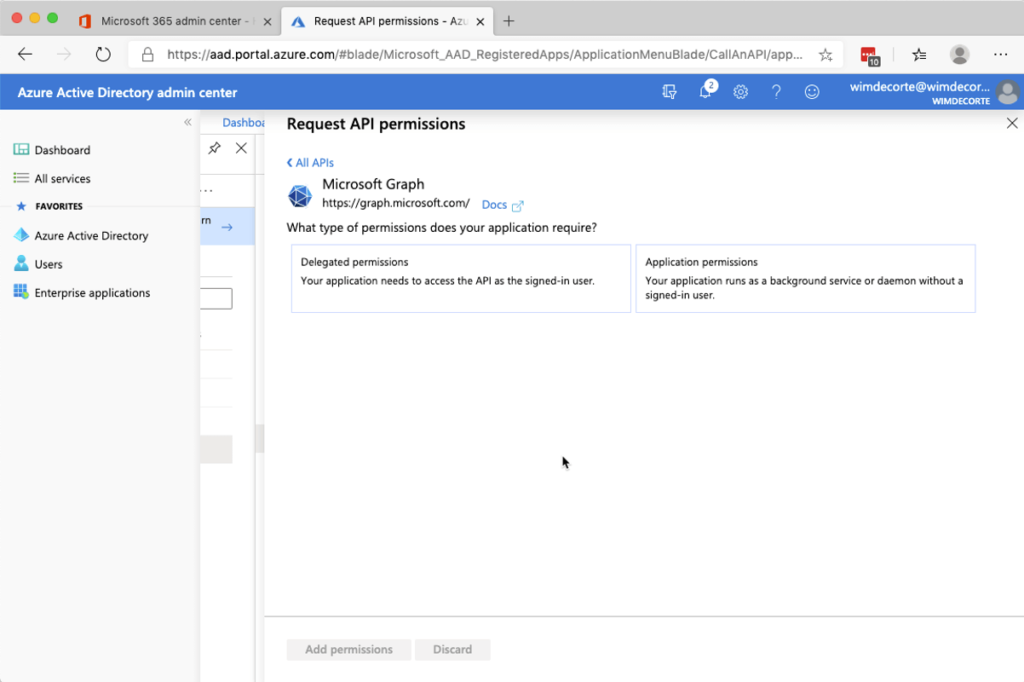
Task: Send feedback using the smiley face icon
Action: tap(812, 91)
